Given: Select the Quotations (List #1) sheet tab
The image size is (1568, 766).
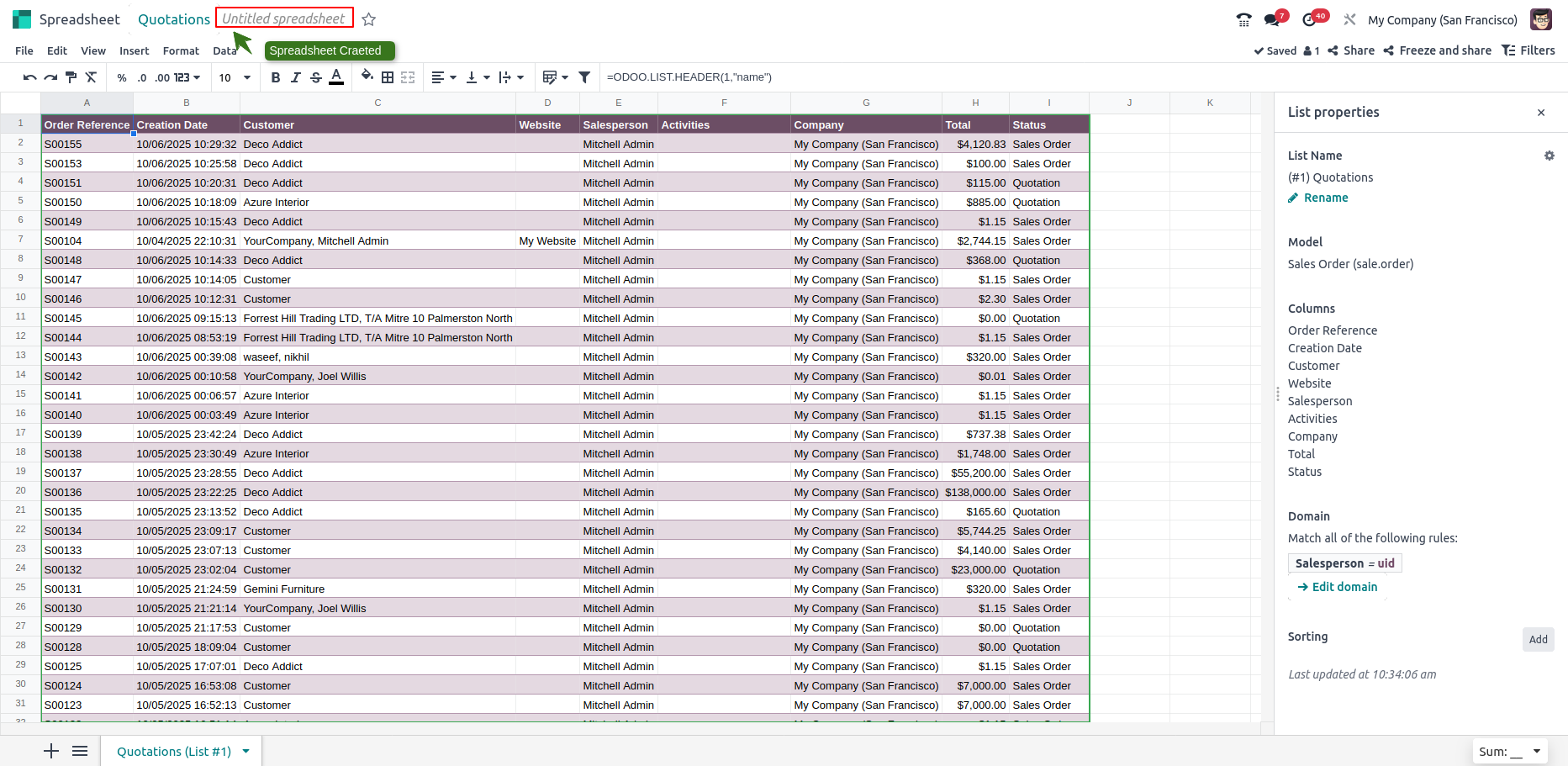Looking at the screenshot, I should point(173,752).
